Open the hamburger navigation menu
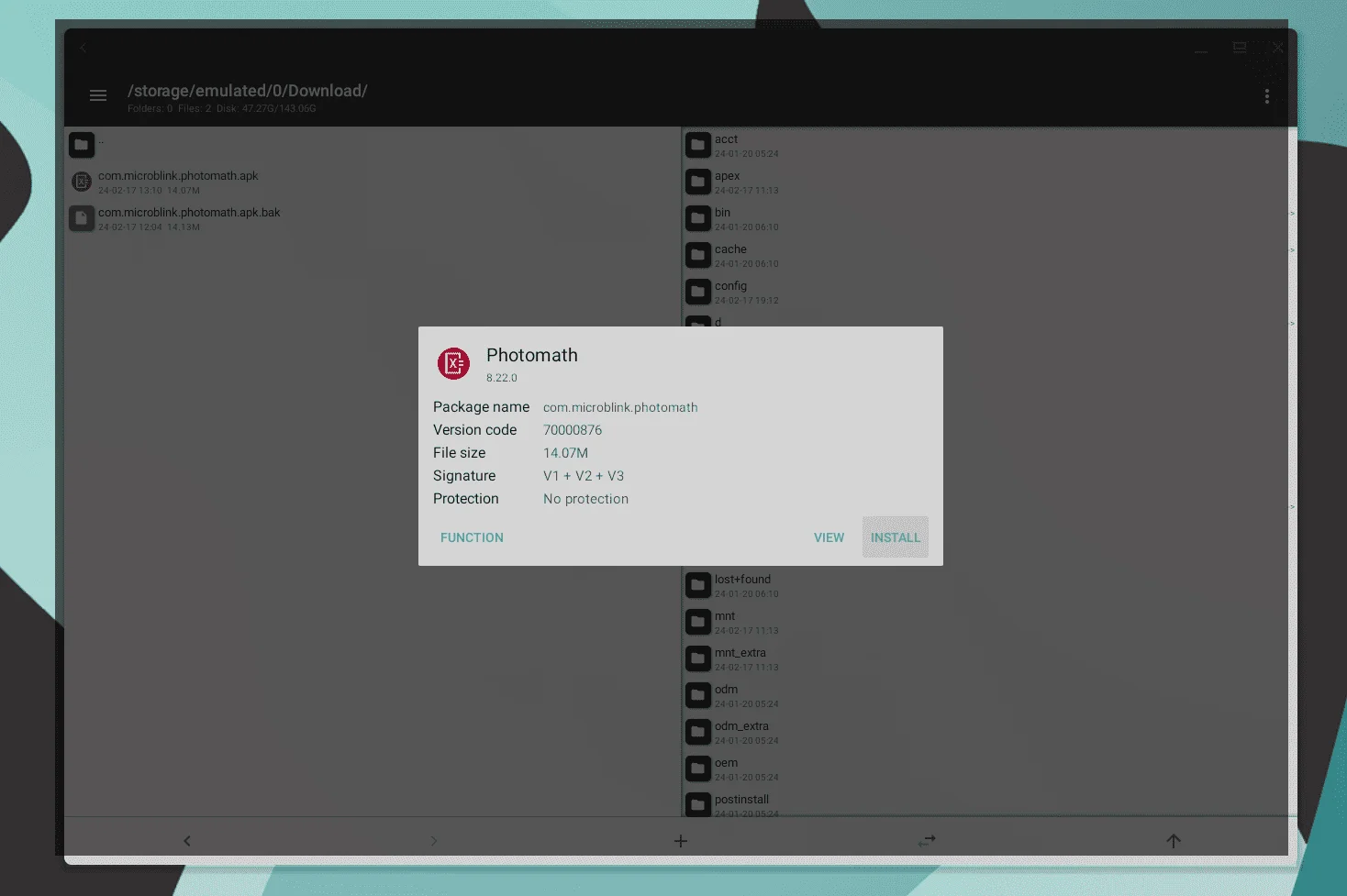Viewport: 1347px width, 896px height. point(98,95)
